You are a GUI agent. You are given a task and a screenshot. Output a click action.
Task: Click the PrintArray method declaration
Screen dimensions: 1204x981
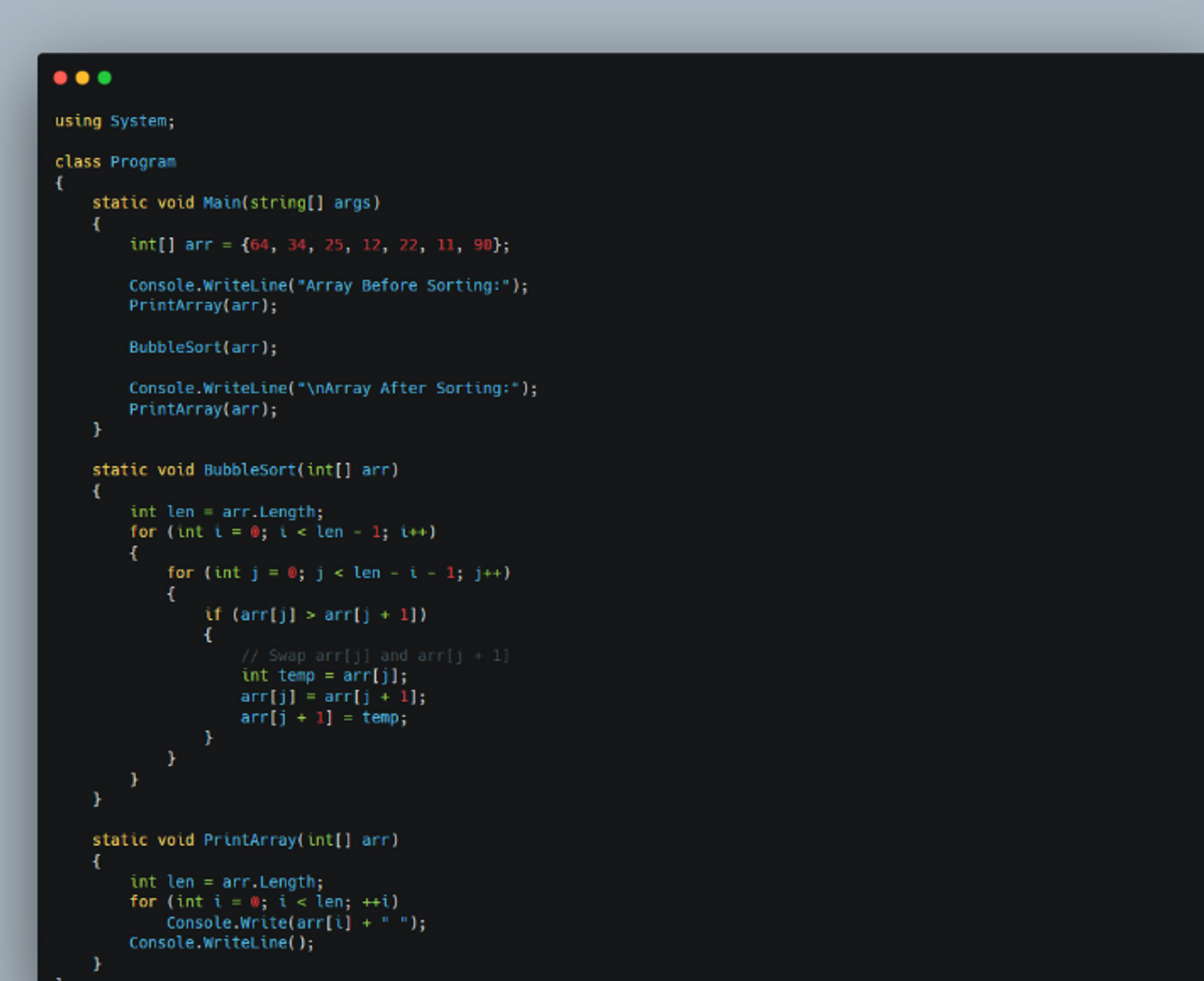coord(245,839)
